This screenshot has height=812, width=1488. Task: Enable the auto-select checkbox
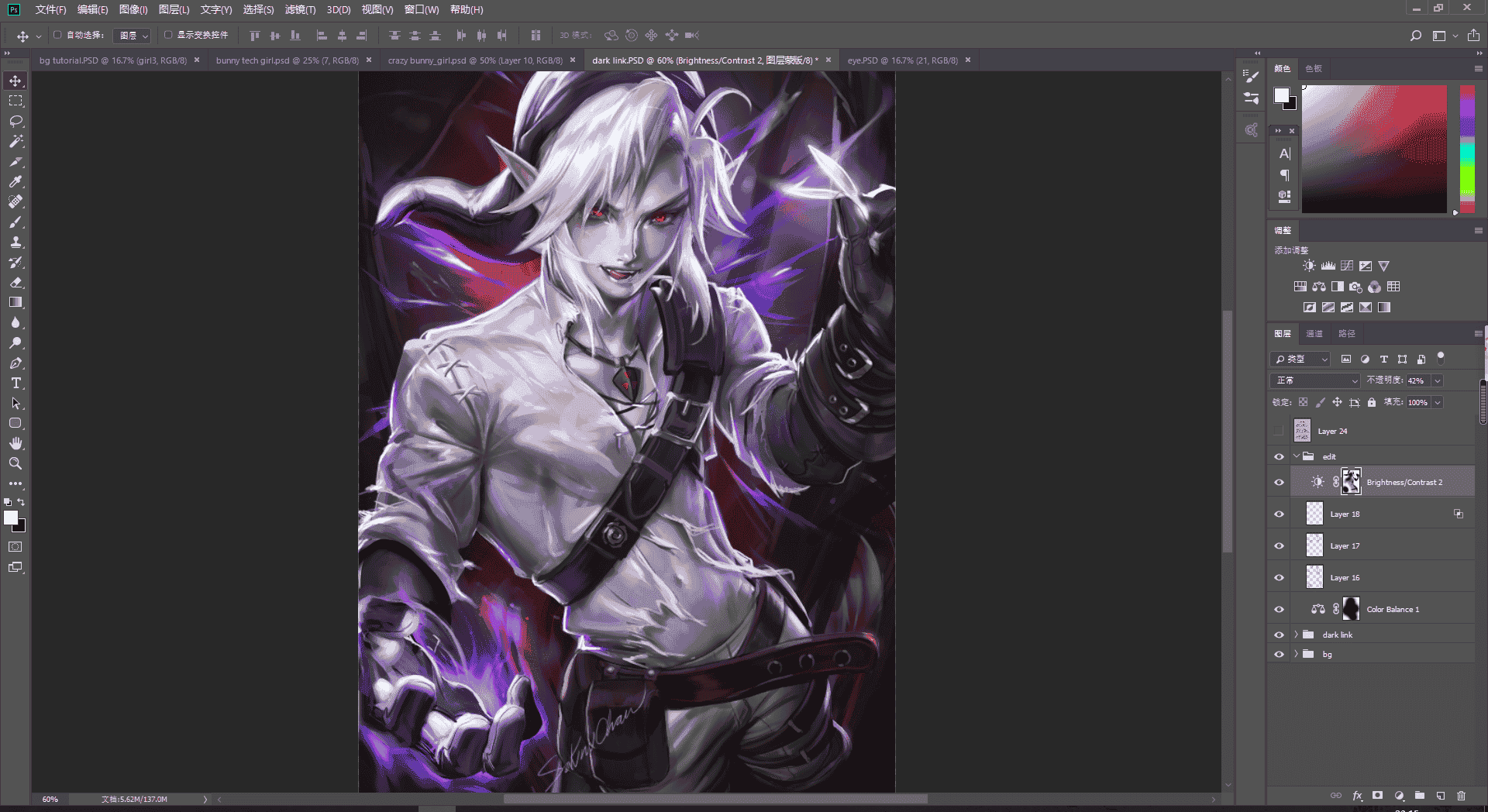[x=57, y=35]
